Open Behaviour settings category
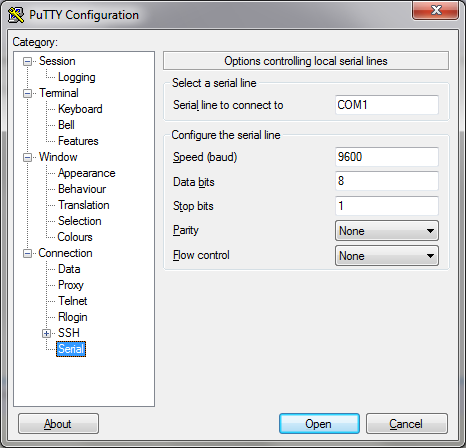Viewport: 466px width, 448px height. tap(82, 189)
